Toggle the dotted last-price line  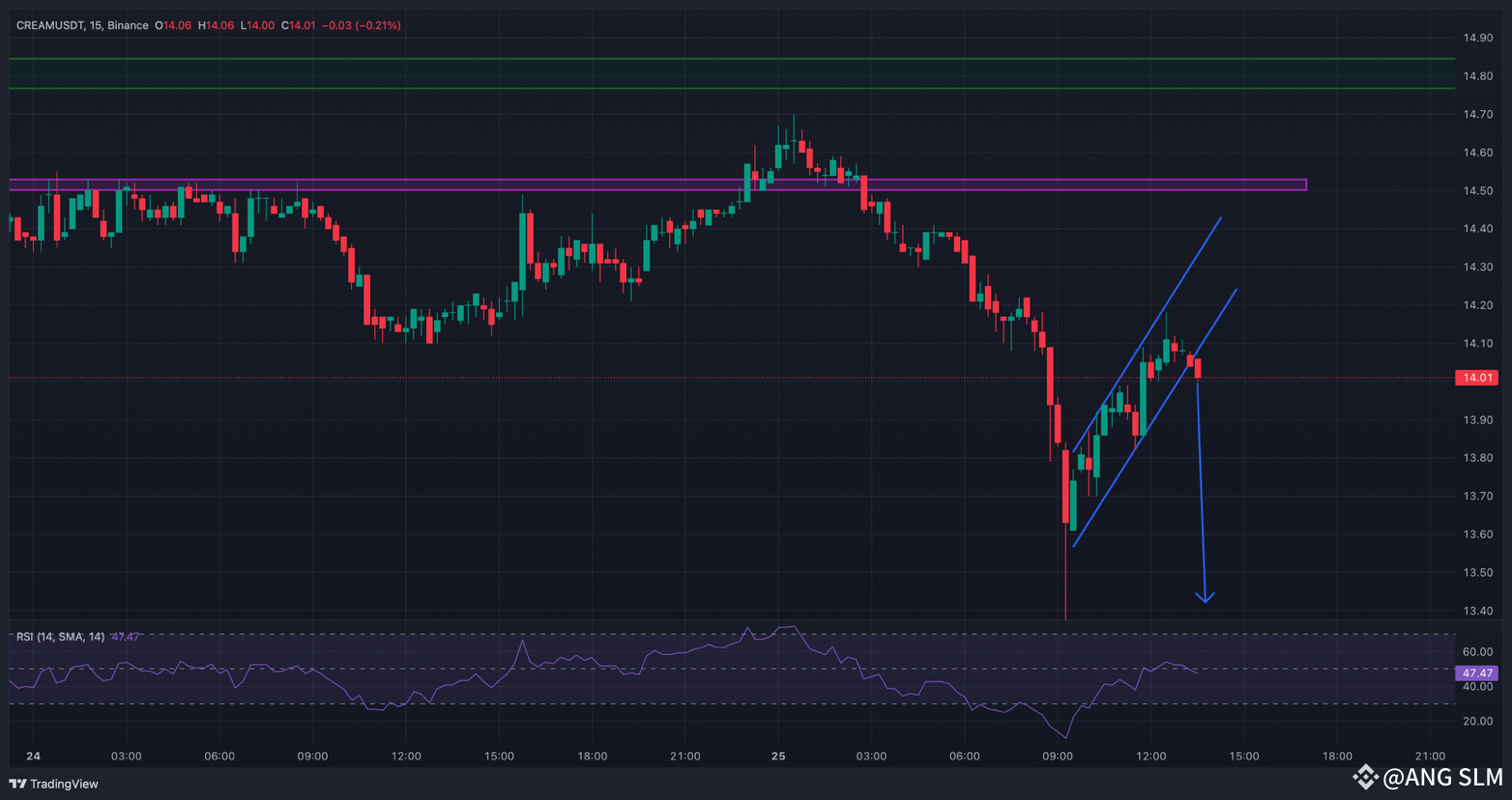coord(677,378)
